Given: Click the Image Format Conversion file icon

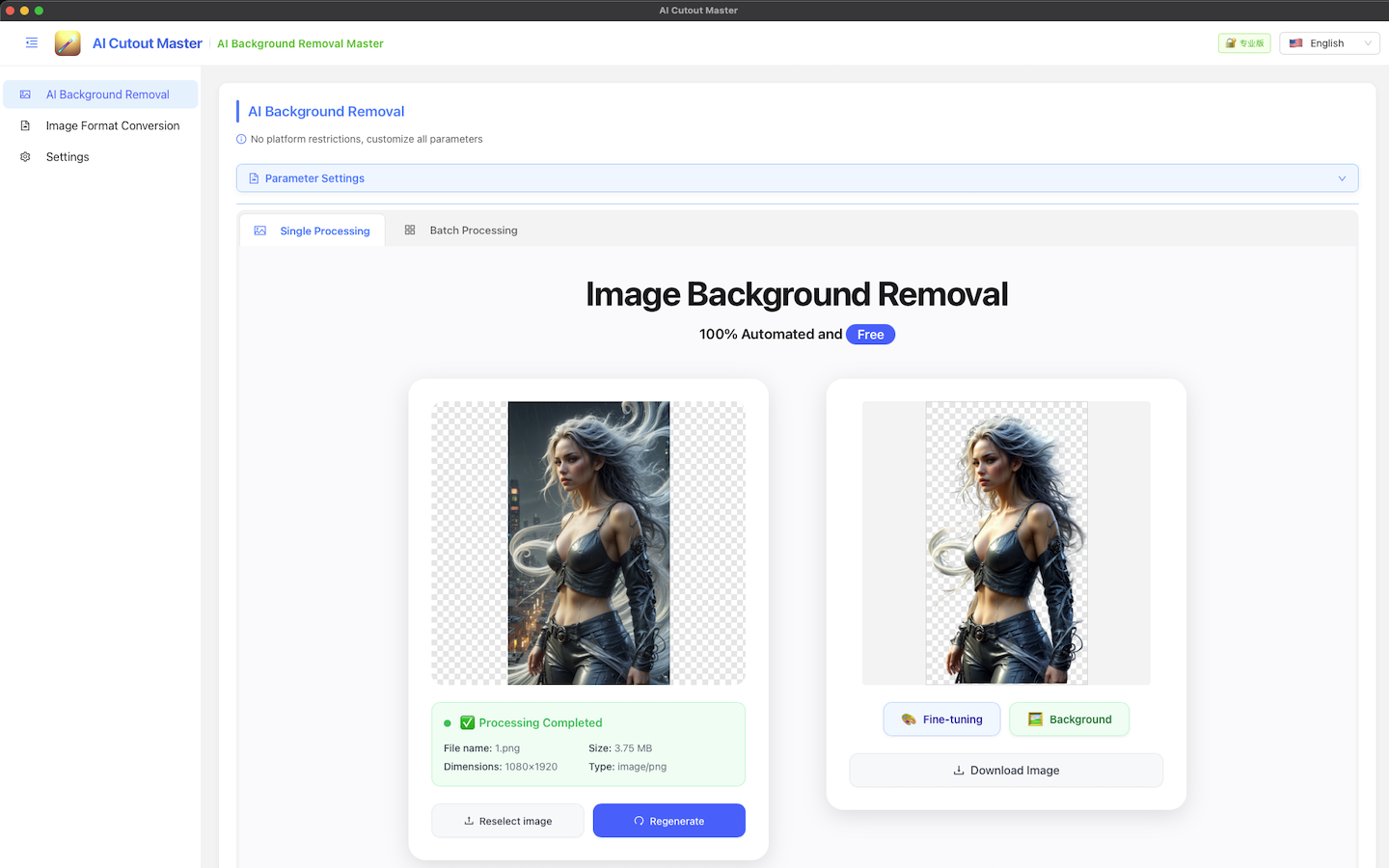Looking at the screenshot, I should 25,125.
